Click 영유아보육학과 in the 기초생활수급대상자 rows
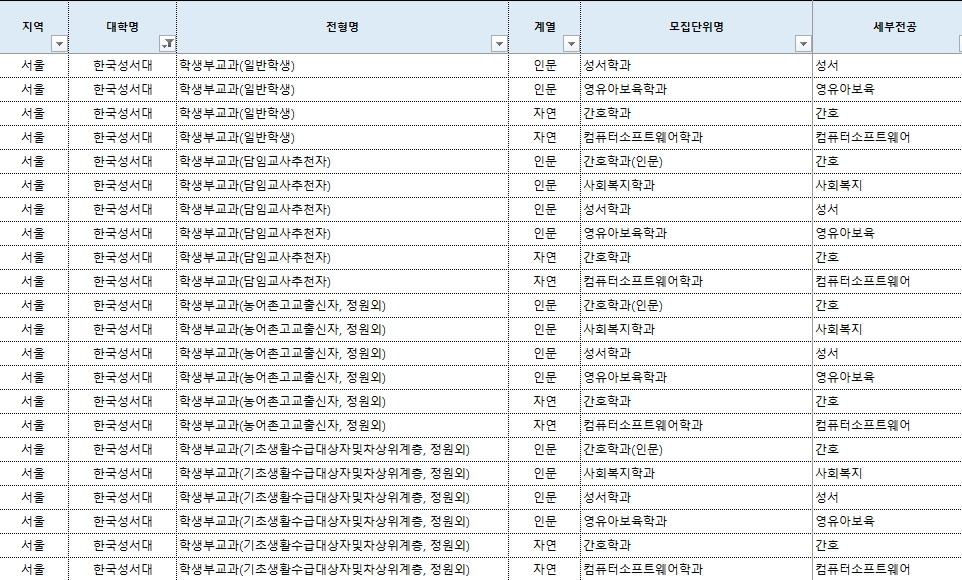 pyautogui.click(x=625, y=520)
